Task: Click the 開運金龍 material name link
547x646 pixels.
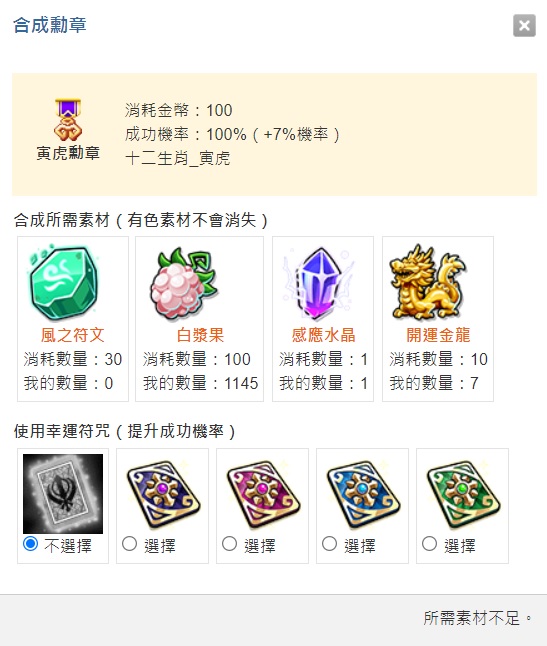Action: [438, 335]
